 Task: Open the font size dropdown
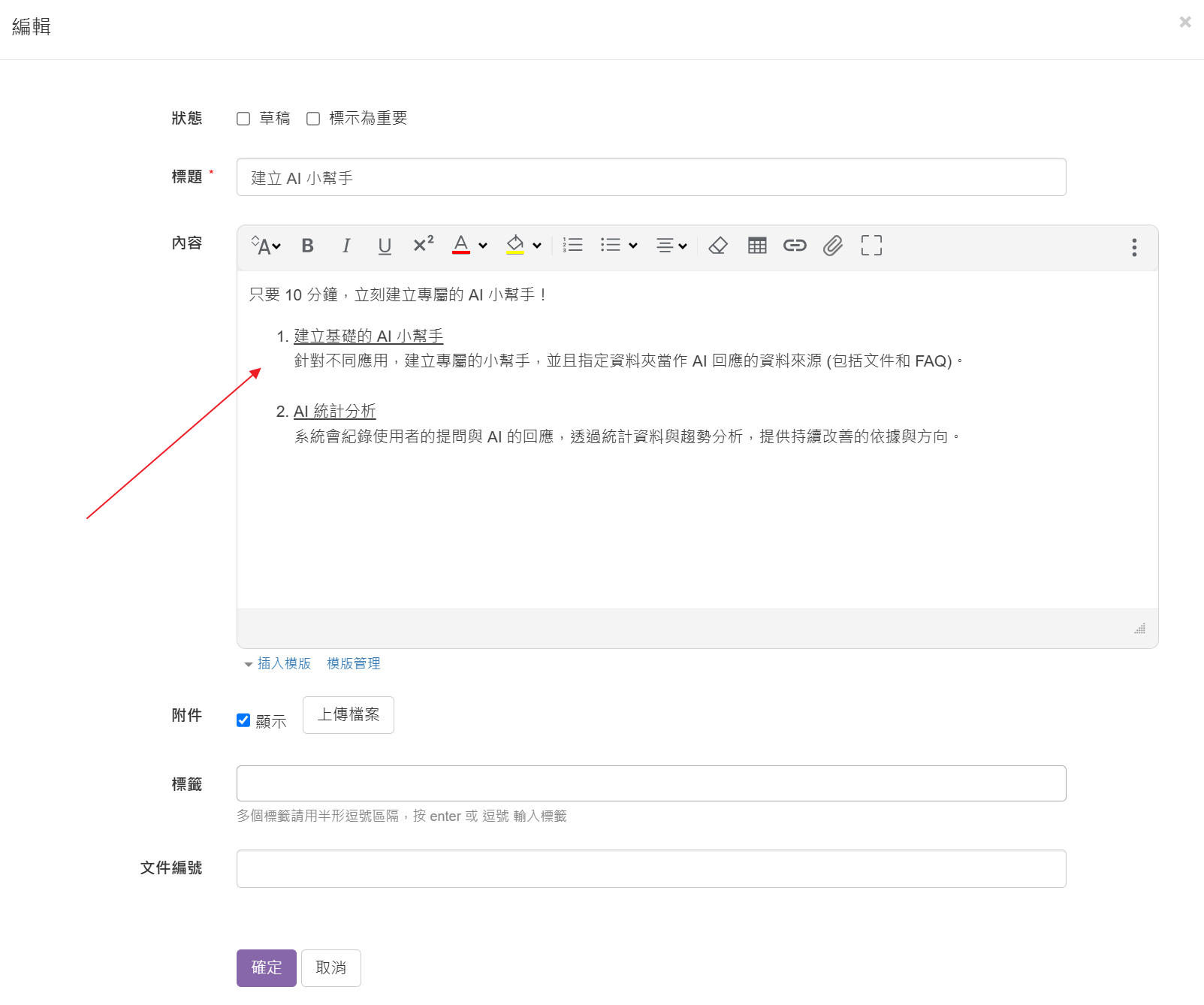tap(266, 246)
